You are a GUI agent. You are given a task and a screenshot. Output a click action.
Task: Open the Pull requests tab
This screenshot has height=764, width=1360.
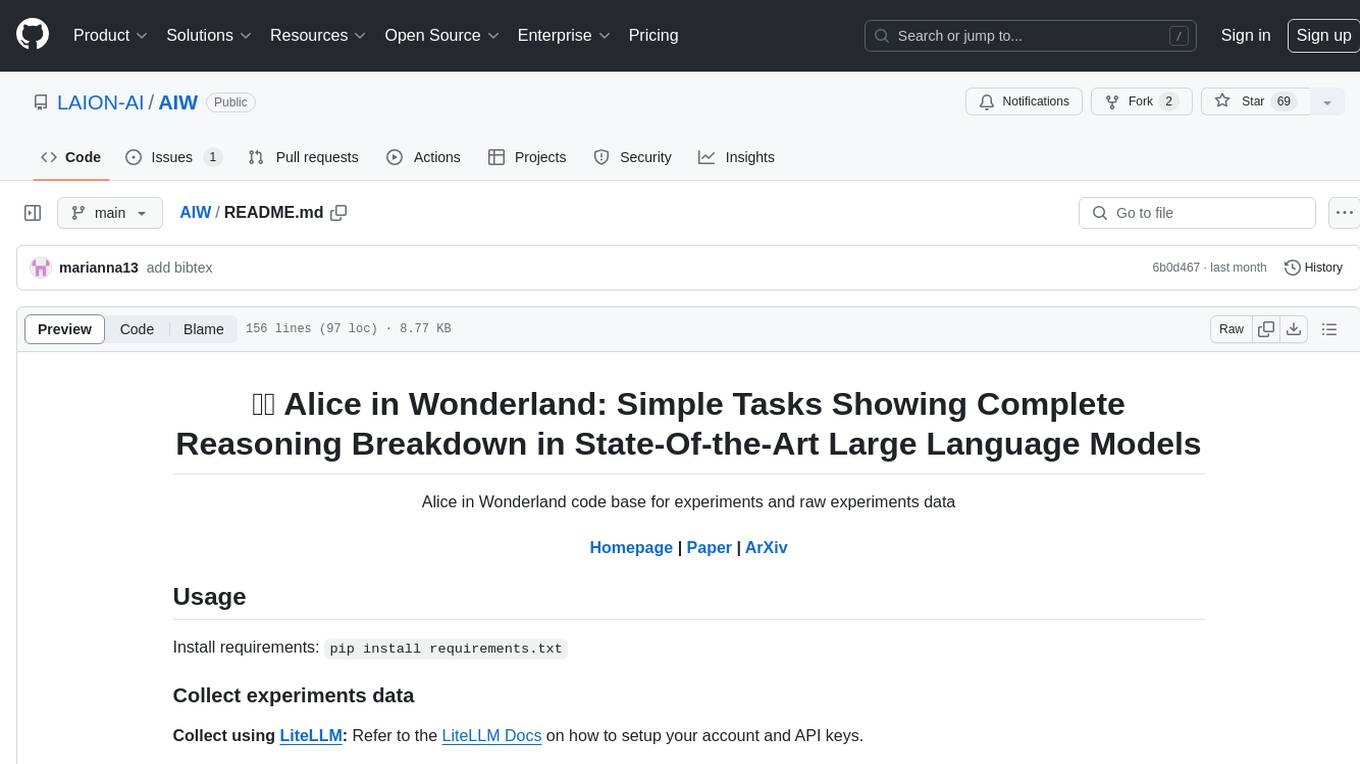pos(303,157)
